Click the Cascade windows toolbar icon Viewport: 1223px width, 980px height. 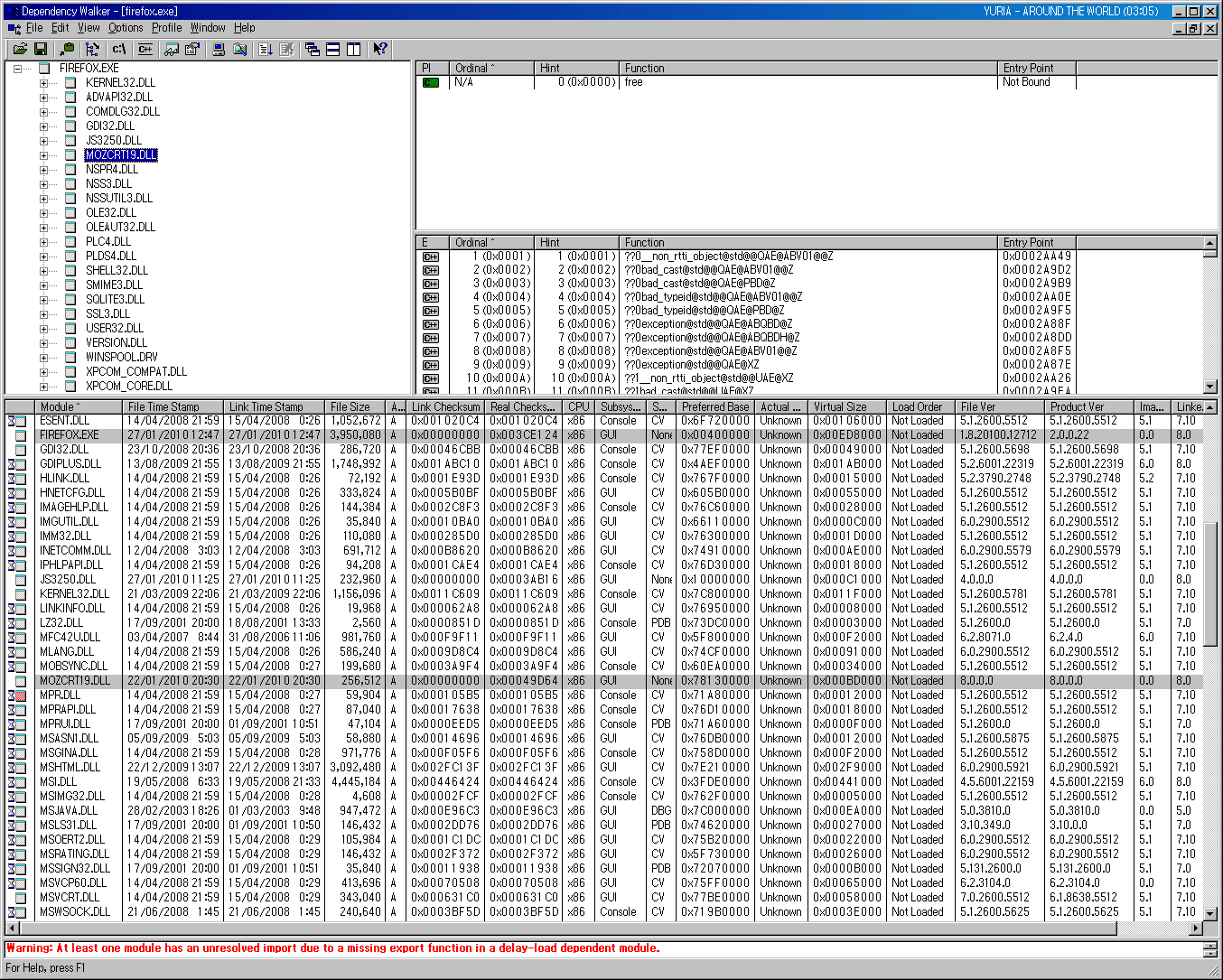click(x=313, y=49)
